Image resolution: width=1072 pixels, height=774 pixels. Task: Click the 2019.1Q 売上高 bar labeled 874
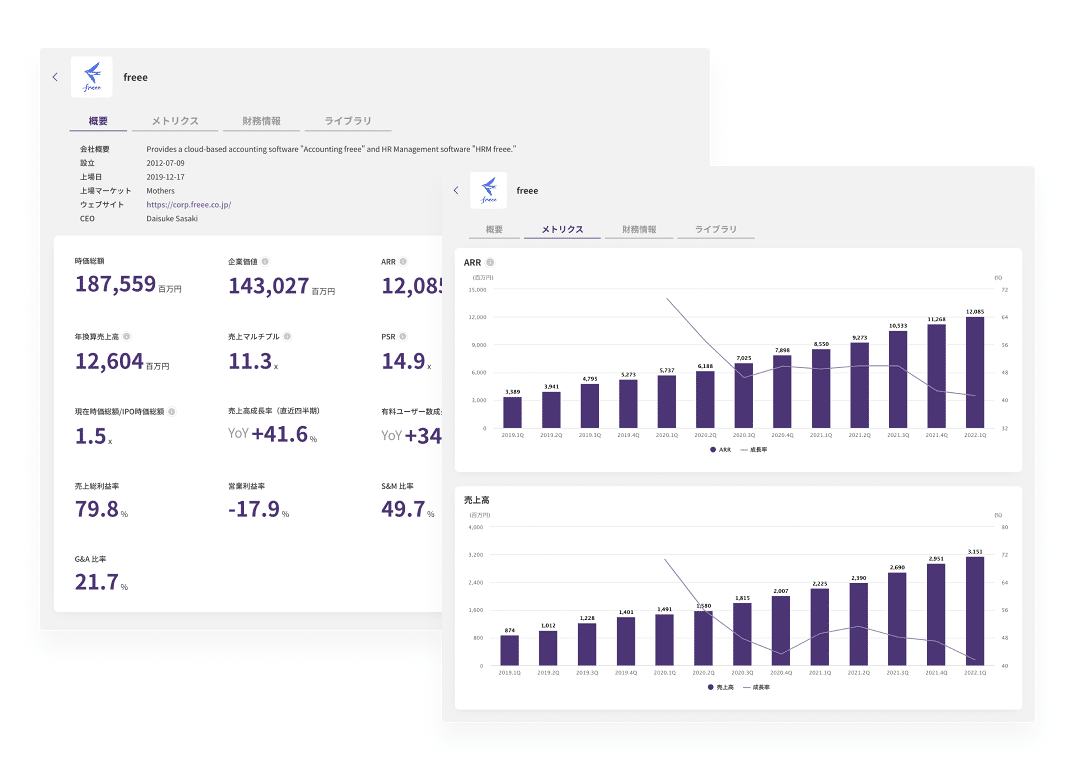tap(509, 650)
